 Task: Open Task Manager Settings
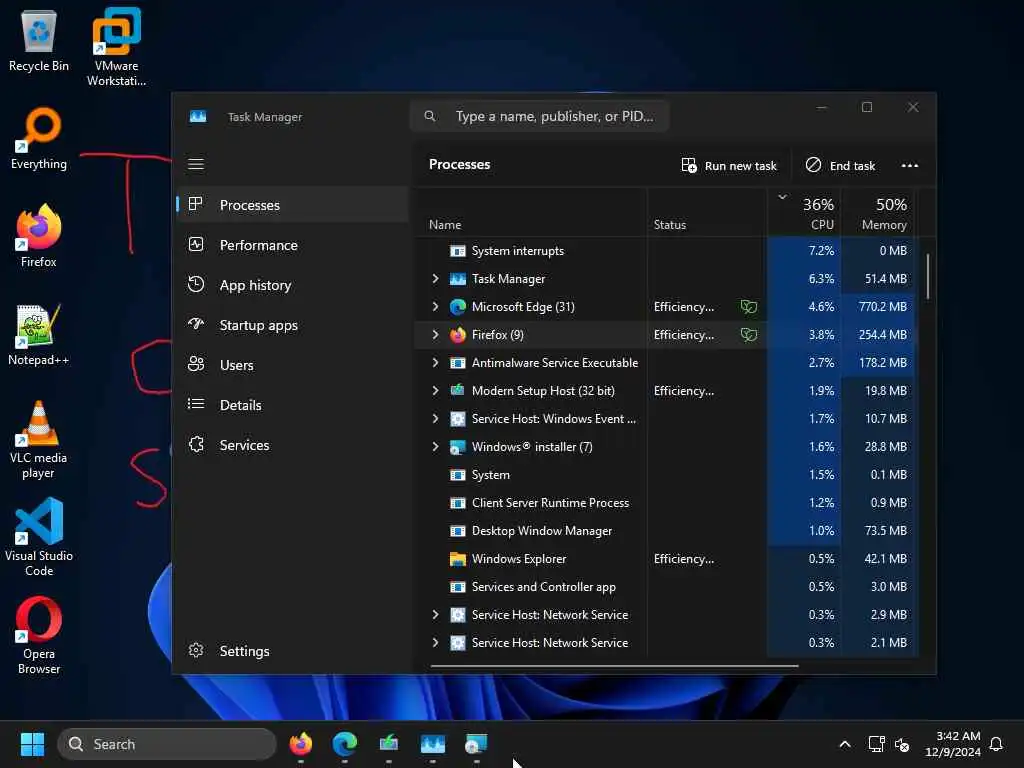(x=293, y=651)
